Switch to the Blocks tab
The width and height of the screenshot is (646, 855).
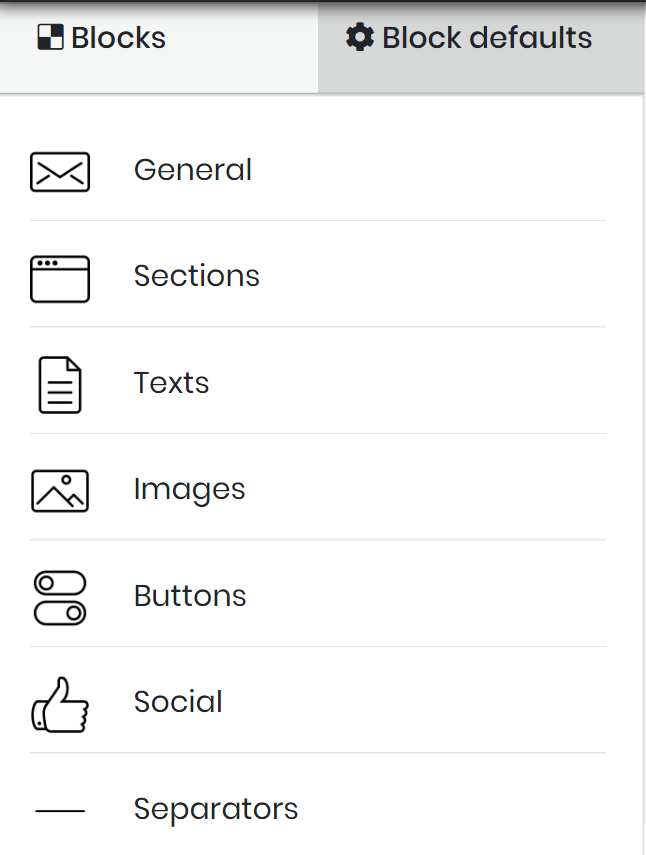159,46
